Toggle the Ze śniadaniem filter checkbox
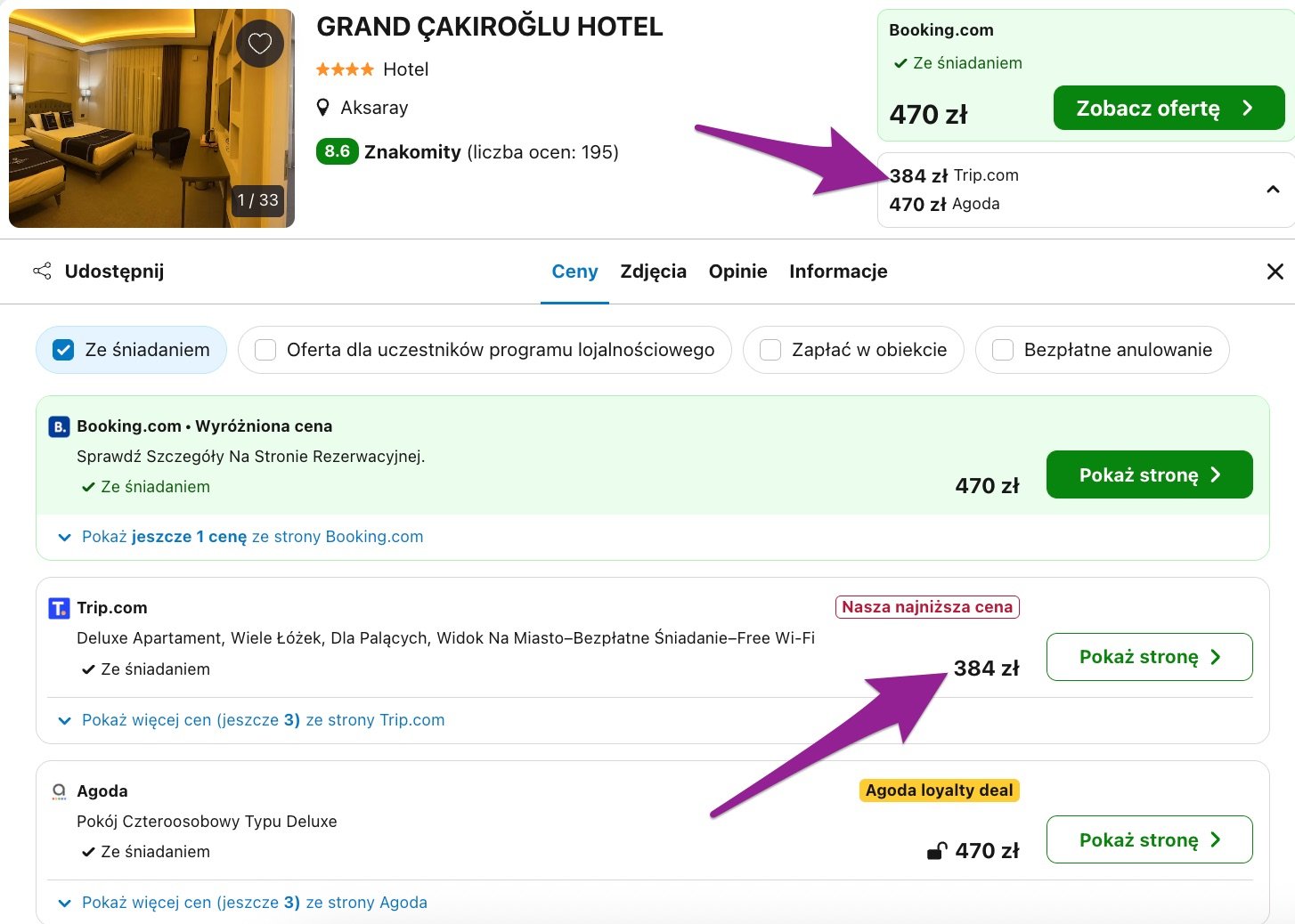Viewport: 1295px width, 924px height. click(x=63, y=350)
